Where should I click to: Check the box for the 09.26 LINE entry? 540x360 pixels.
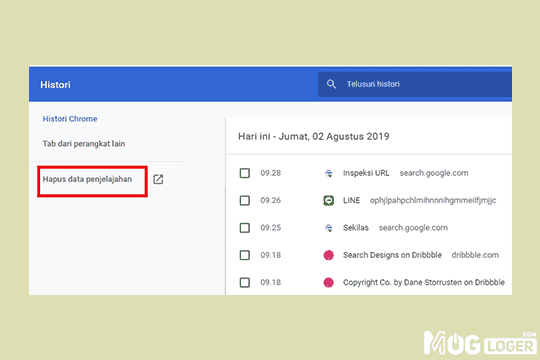(245, 200)
